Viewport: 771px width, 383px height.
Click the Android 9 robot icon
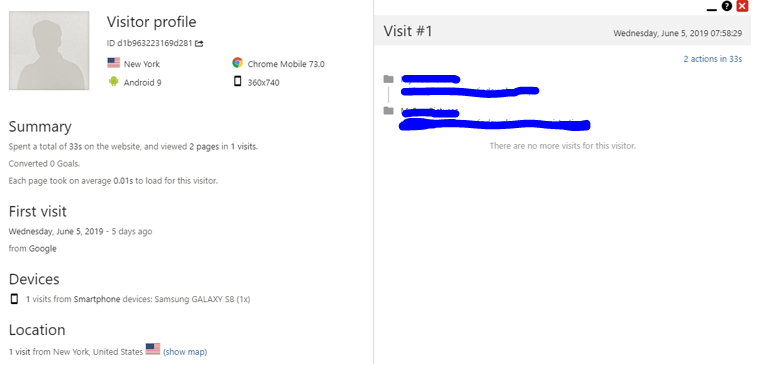pos(114,82)
